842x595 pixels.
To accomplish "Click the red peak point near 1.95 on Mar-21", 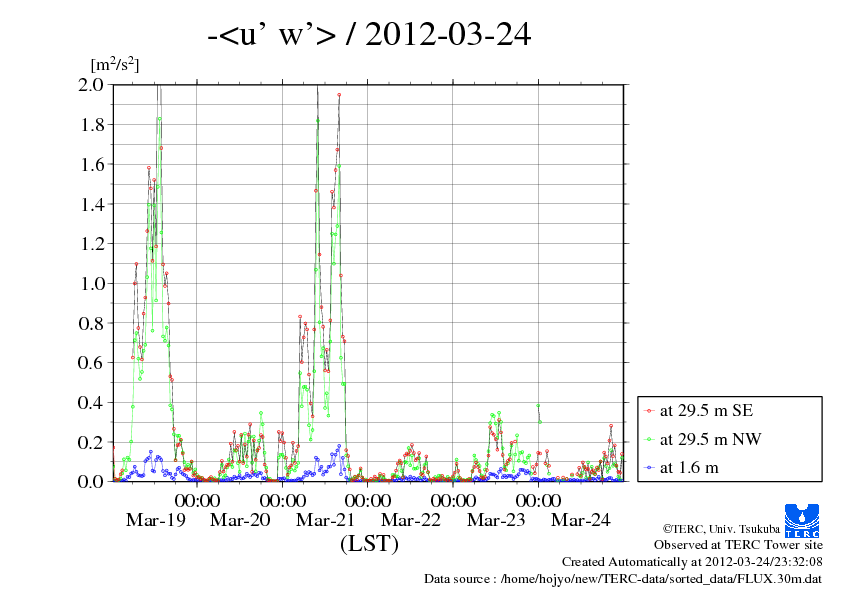I will coord(339,95).
